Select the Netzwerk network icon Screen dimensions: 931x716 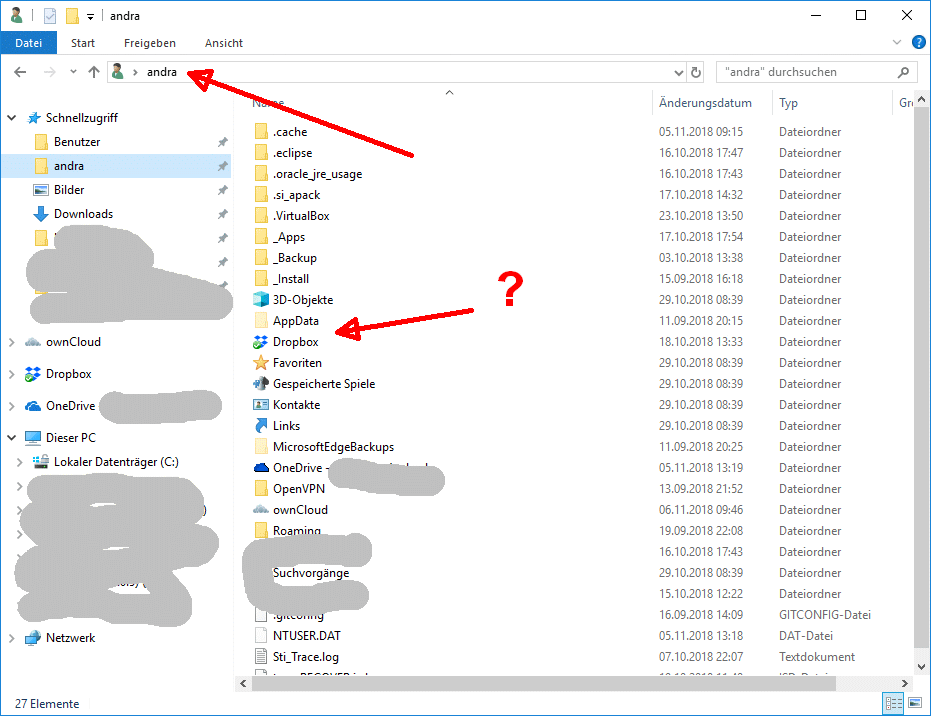33,638
